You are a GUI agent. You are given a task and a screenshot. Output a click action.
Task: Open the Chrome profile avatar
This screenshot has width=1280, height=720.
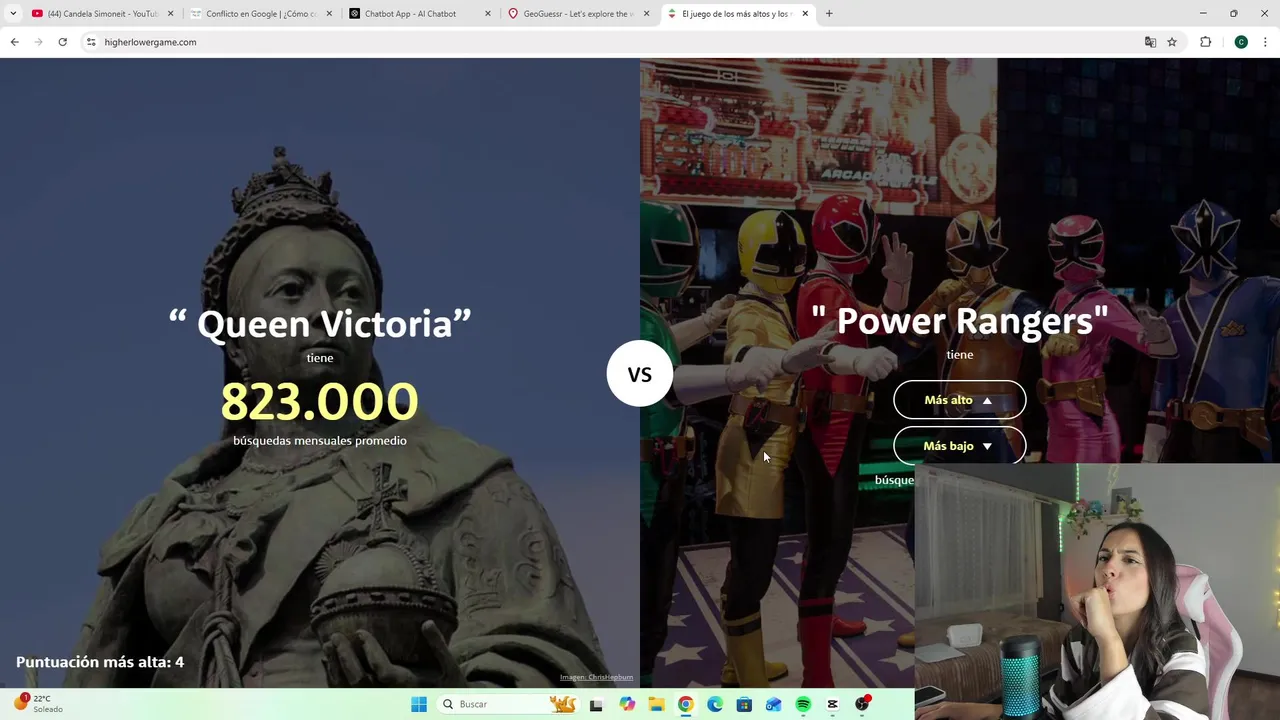[x=1241, y=42]
